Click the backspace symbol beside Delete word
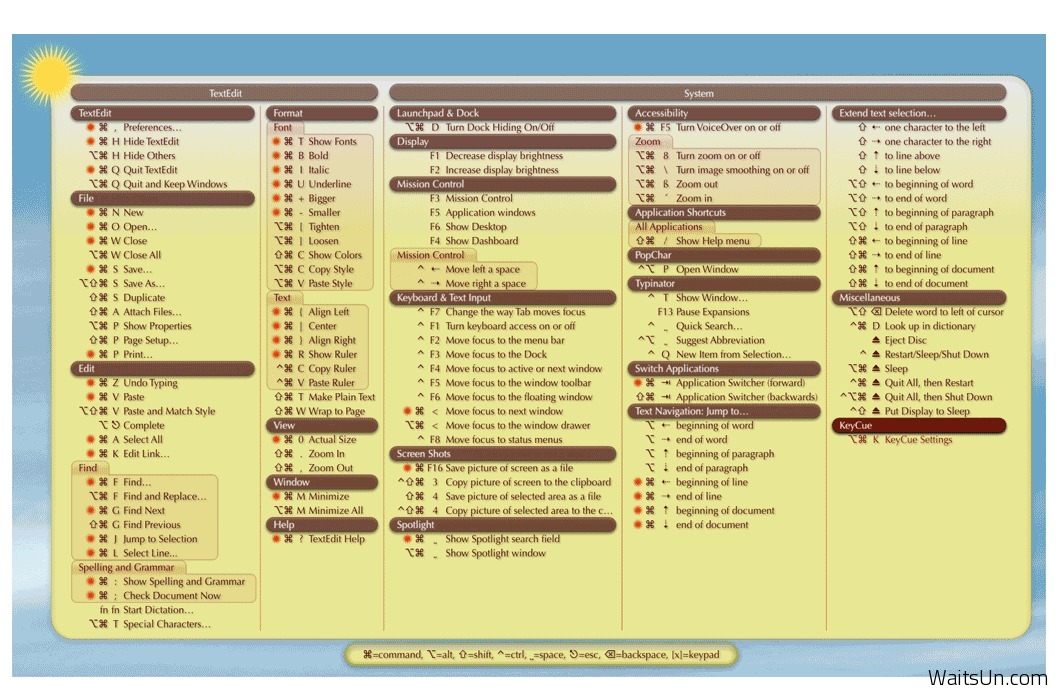 [x=876, y=312]
